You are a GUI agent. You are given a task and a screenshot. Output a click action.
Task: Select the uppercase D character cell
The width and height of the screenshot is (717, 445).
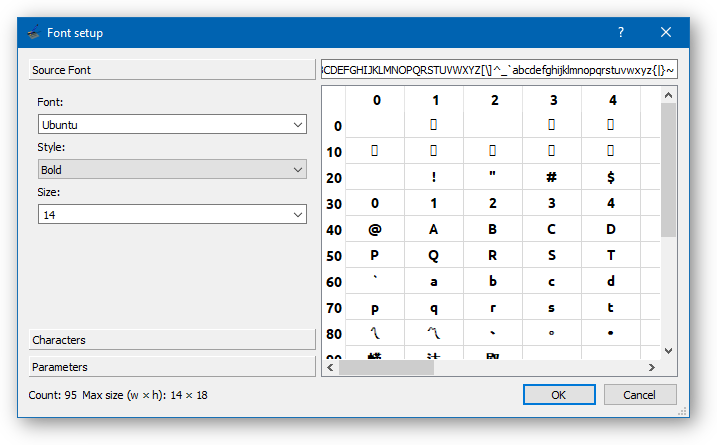click(611, 229)
